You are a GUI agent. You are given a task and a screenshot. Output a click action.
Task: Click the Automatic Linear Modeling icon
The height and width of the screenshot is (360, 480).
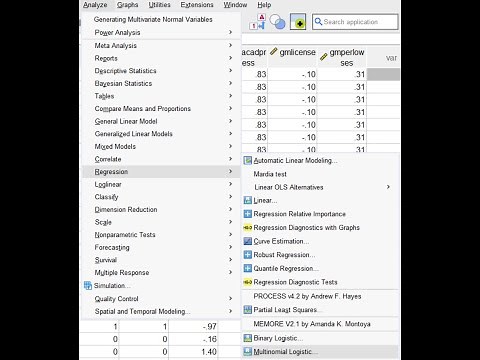(247, 161)
